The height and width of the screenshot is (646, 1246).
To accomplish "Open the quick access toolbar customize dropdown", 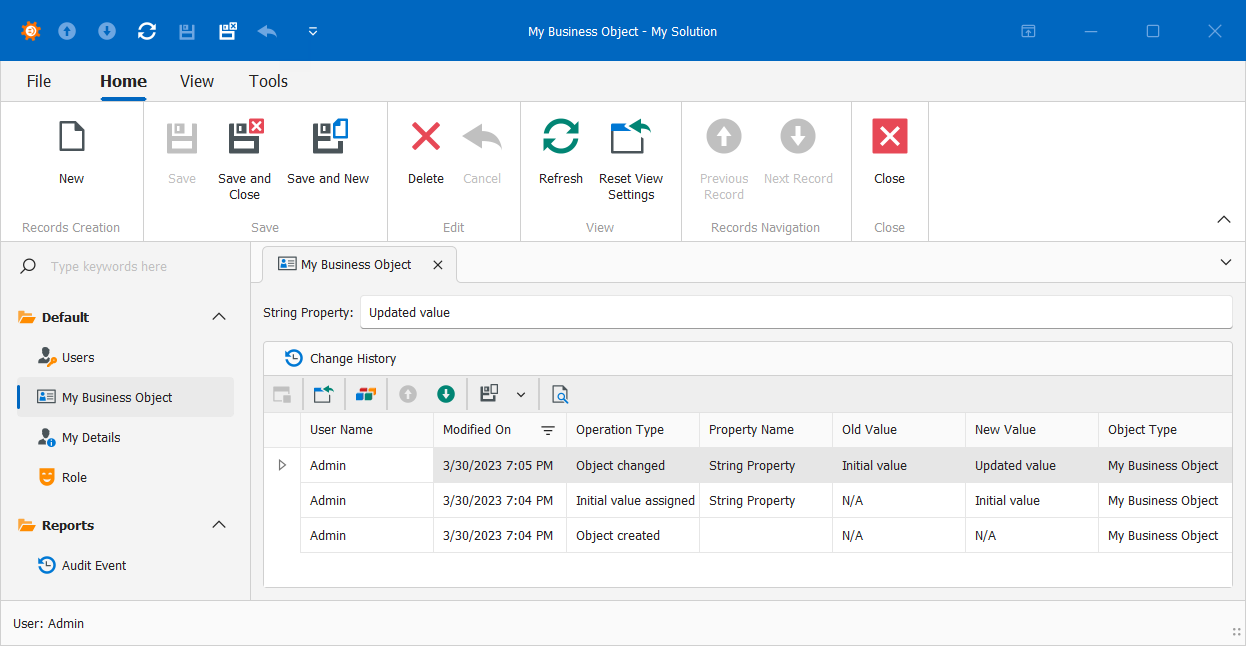I will coord(313,31).
